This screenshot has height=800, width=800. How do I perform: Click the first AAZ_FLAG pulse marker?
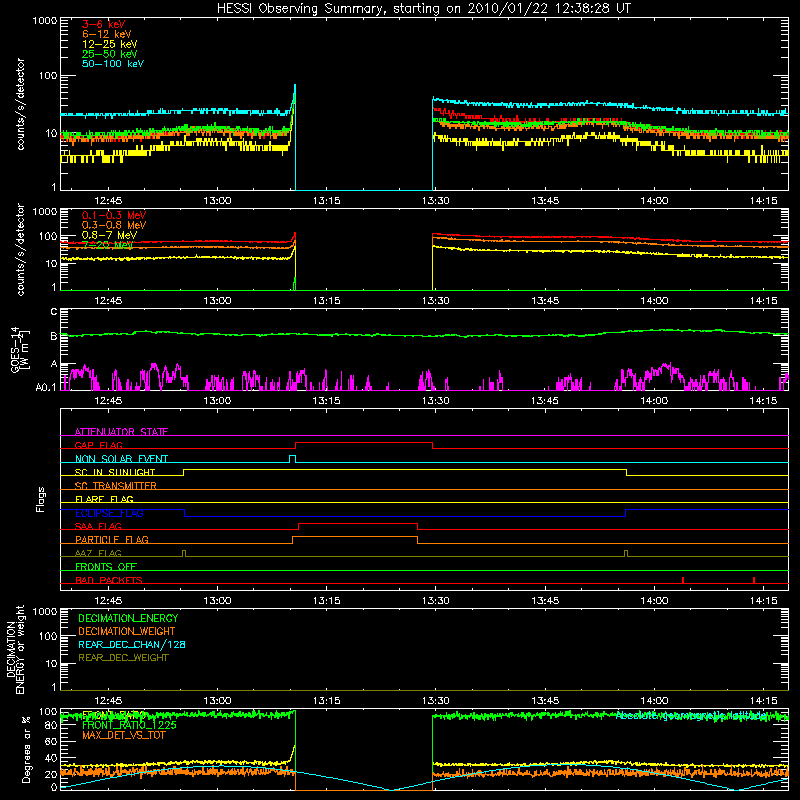pos(184,553)
